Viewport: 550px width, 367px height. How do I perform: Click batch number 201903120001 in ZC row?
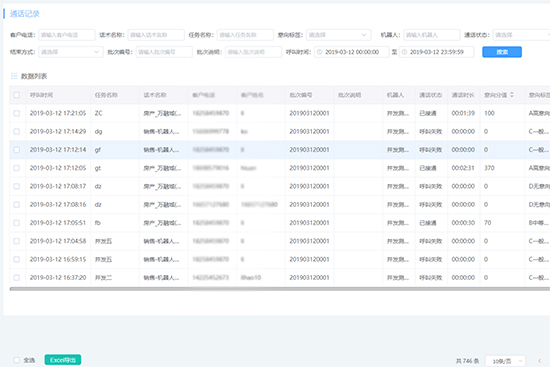309,113
